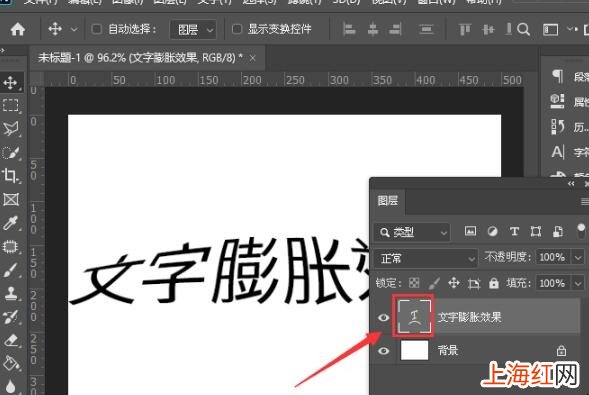Open the Layers panel flyout menu
Image resolution: width=589 pixels, height=395 pixels.
click(x=584, y=202)
